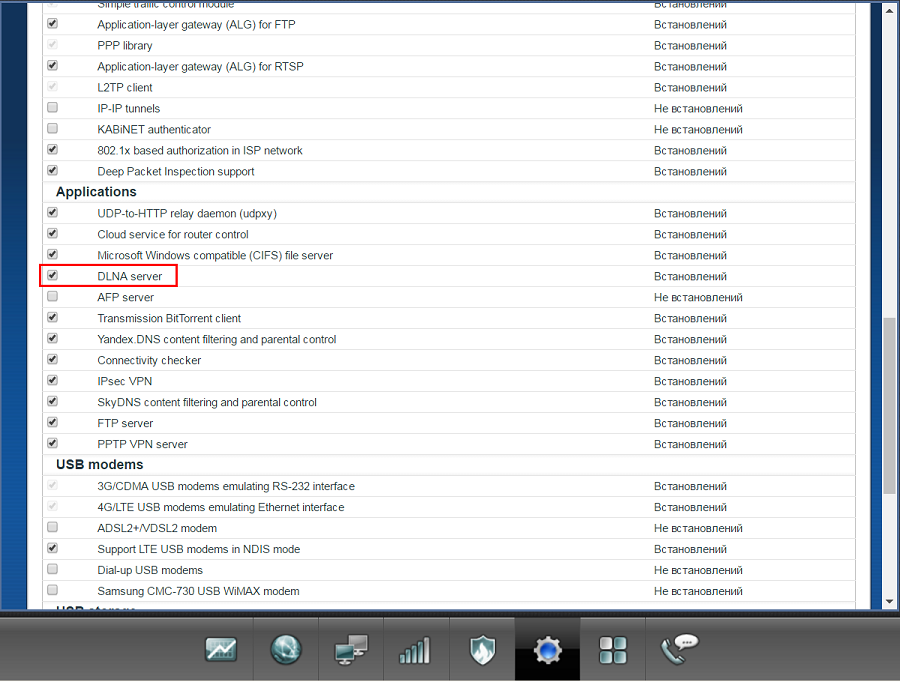Screen dimensions: 900x682
Task: Check the Samsung CMC-730 USB WiMAX modem checkbox
Action: point(52,590)
